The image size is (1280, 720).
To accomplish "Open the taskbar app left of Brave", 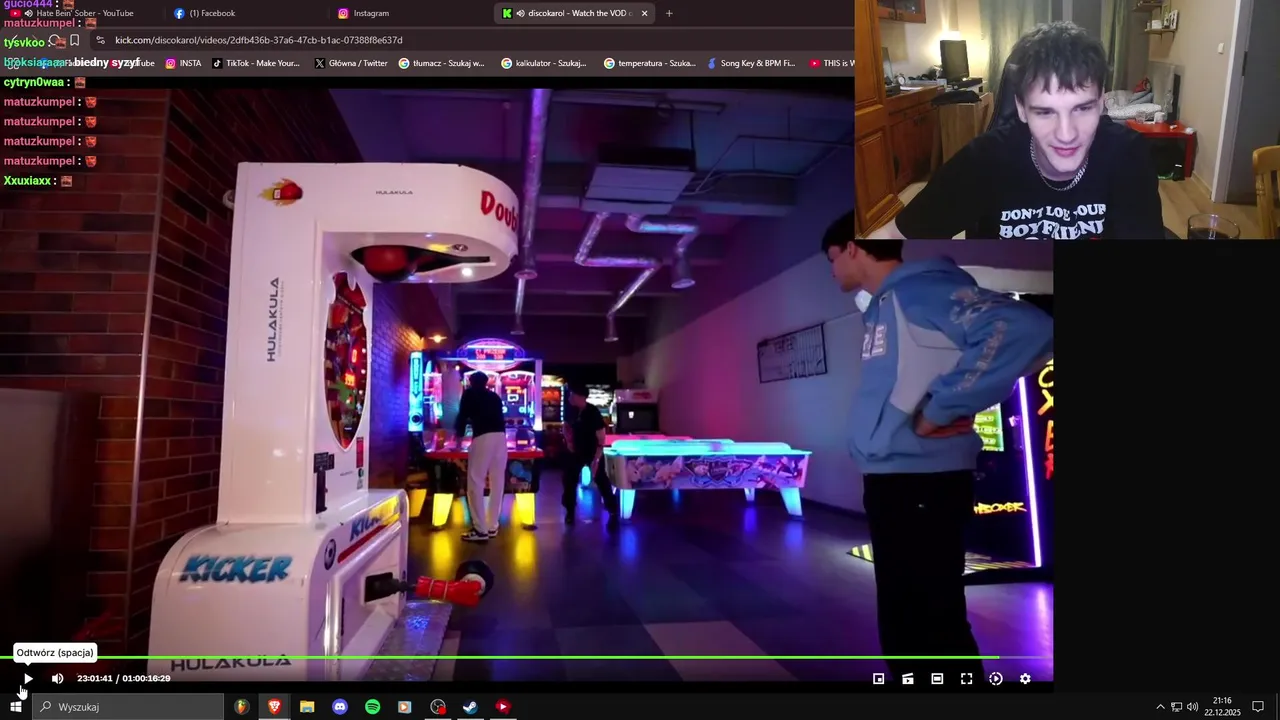I will (241, 707).
